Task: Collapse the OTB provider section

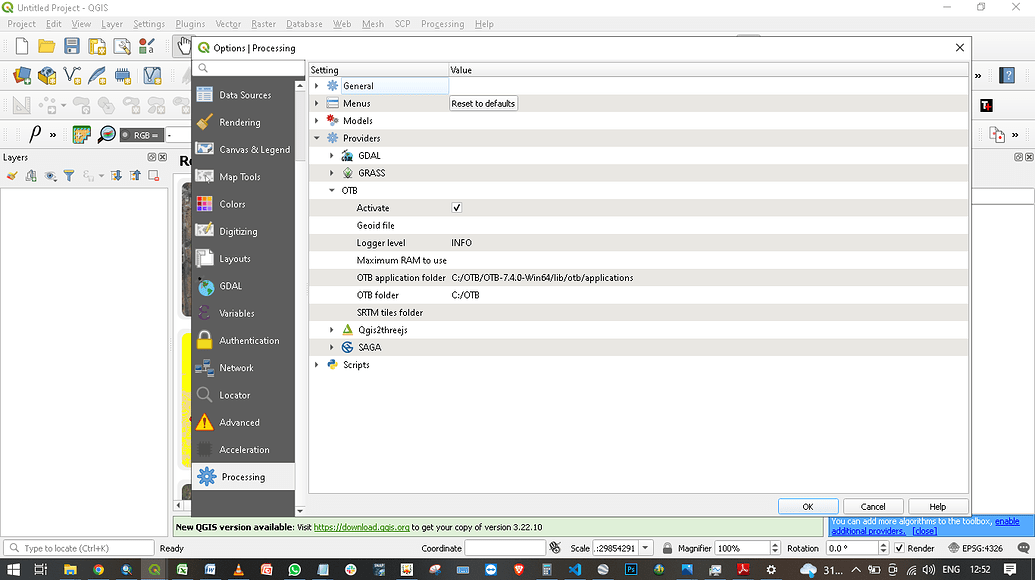Action: pyautogui.click(x=332, y=190)
